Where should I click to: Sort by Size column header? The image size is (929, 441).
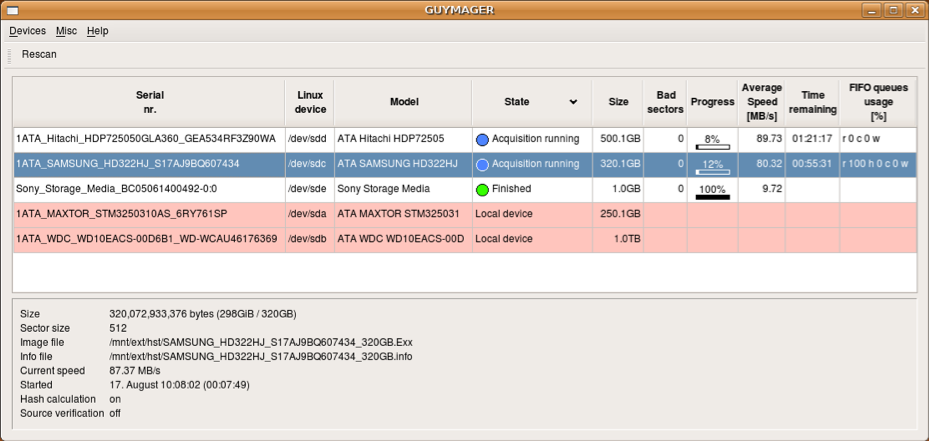pyautogui.click(x=618, y=102)
